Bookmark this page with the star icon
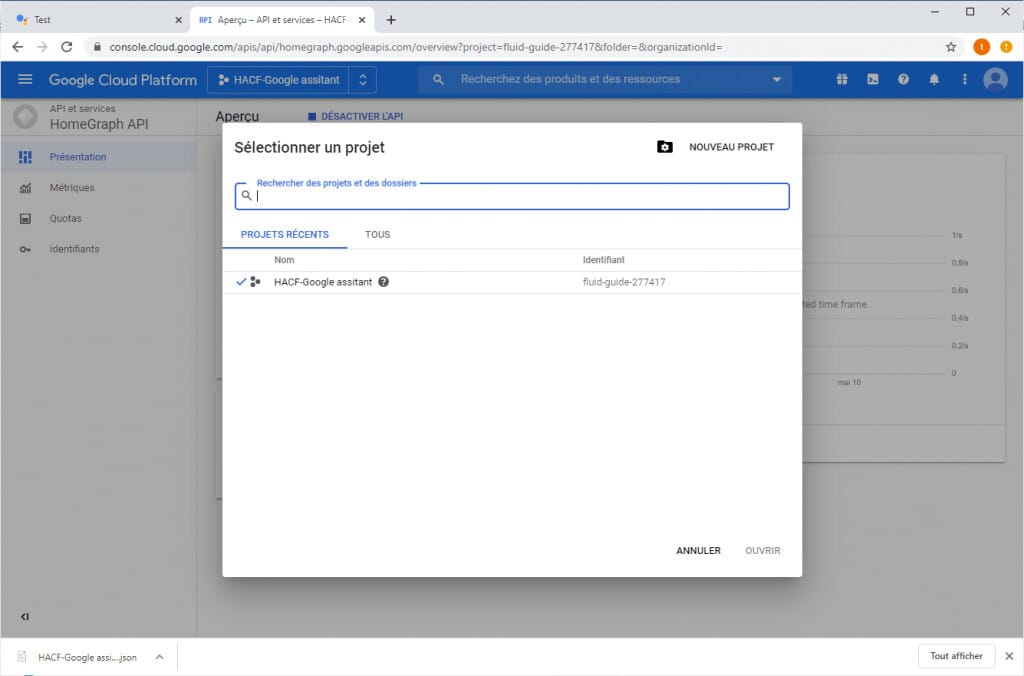The width and height of the screenshot is (1024, 676). (951, 47)
